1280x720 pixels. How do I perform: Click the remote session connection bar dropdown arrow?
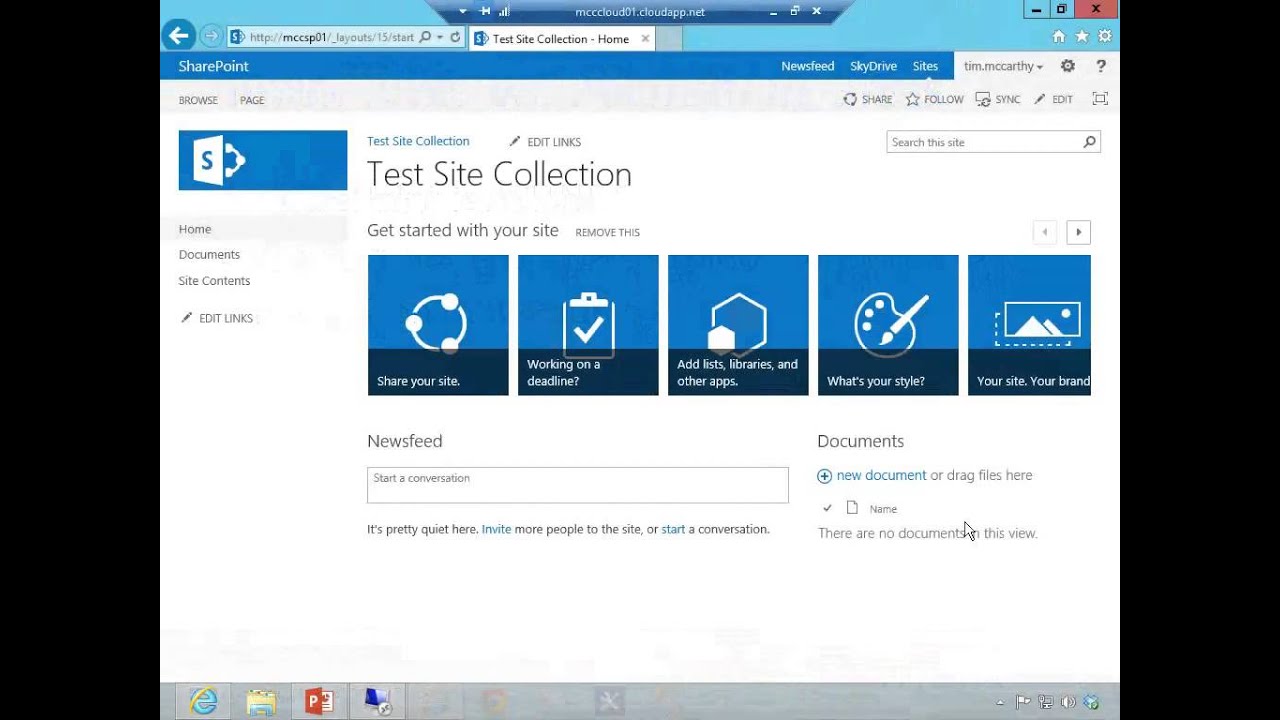click(x=462, y=11)
